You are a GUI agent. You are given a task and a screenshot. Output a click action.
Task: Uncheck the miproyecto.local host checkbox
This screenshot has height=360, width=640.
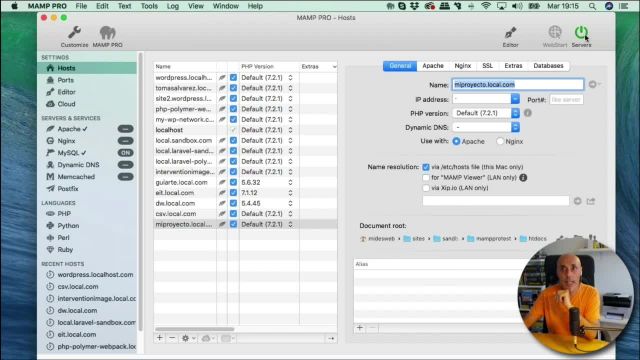tap(233, 224)
